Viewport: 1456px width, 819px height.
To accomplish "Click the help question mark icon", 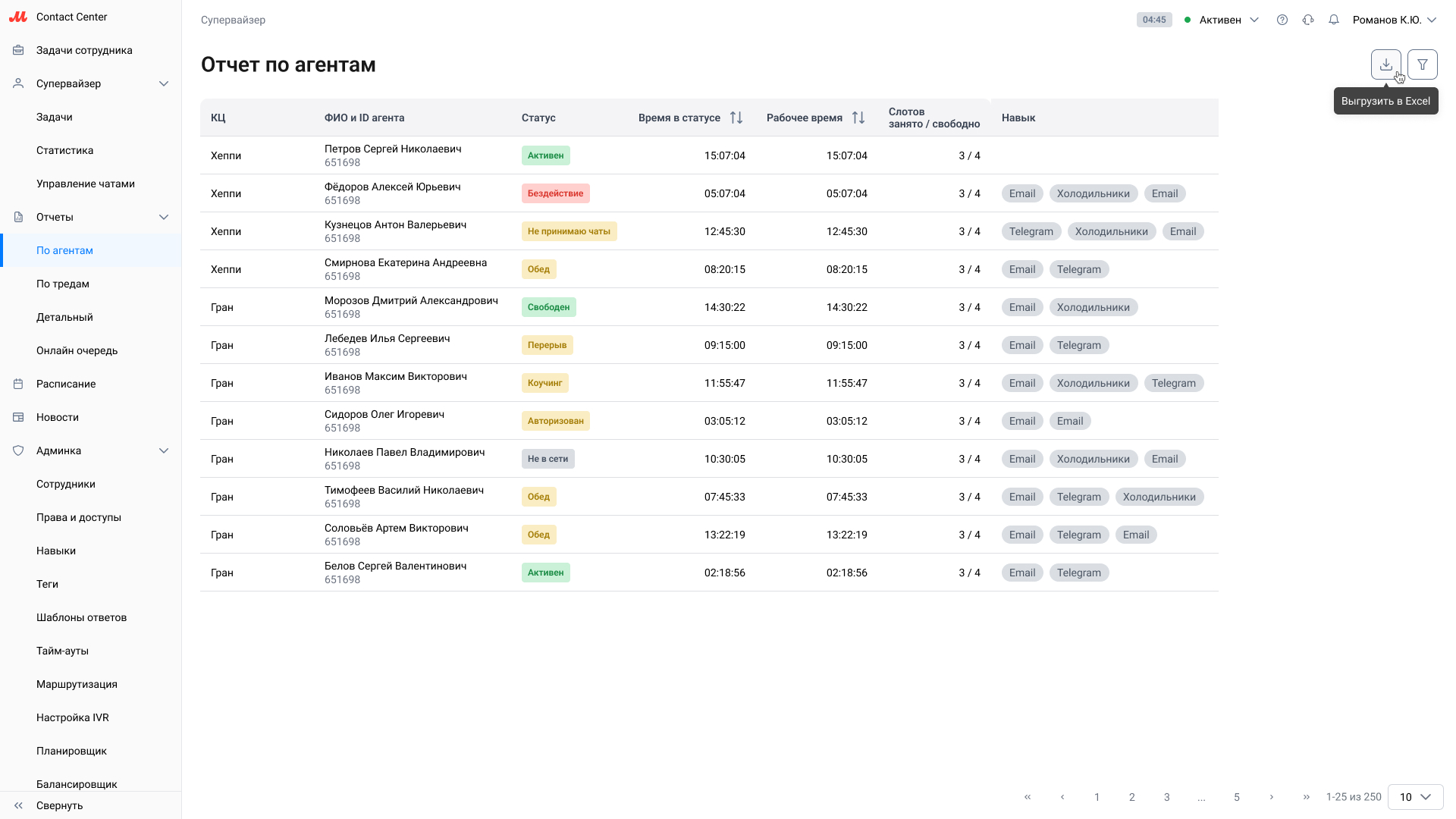I will (1282, 20).
